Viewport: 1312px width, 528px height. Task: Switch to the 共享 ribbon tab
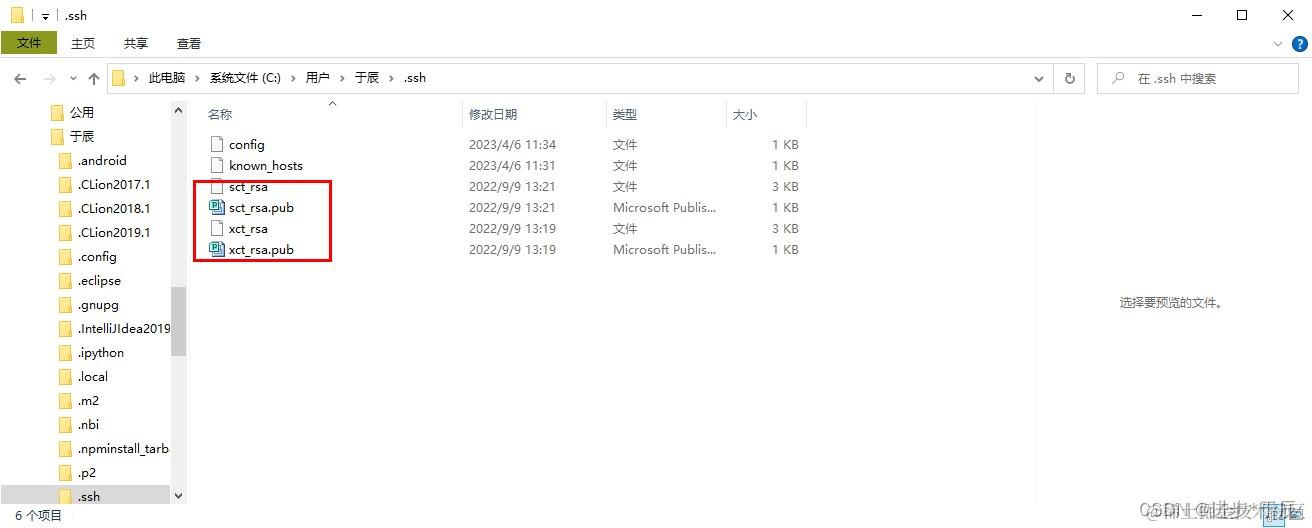136,43
